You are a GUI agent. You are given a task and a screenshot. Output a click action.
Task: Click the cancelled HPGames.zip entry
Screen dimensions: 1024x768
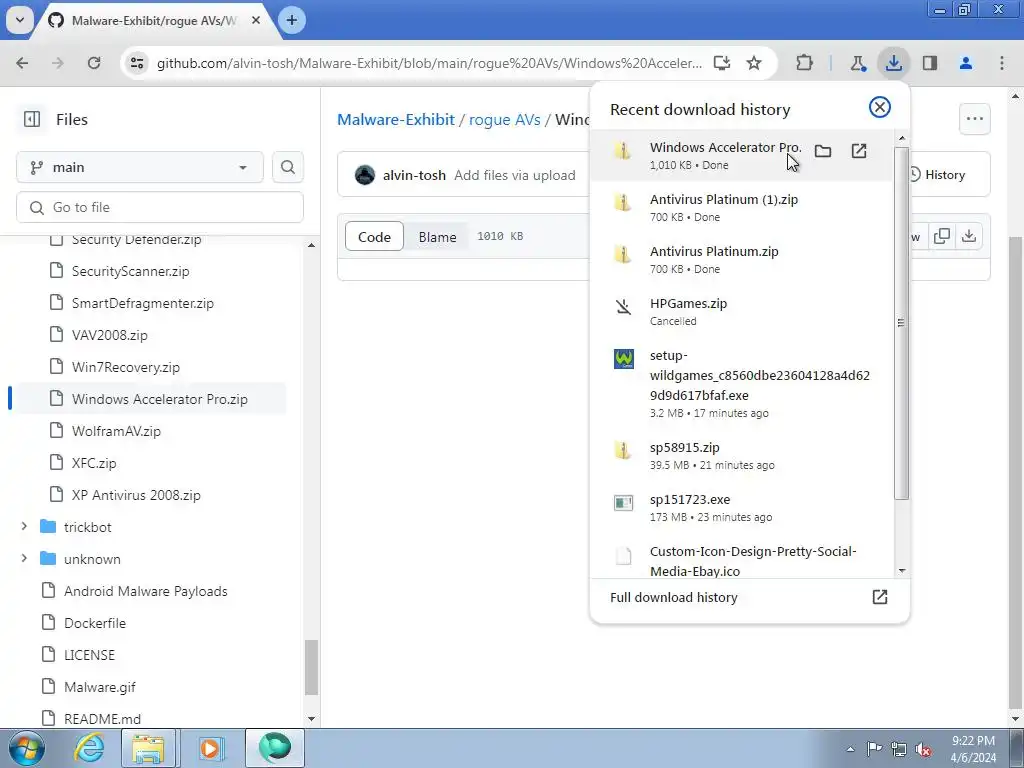point(741,312)
